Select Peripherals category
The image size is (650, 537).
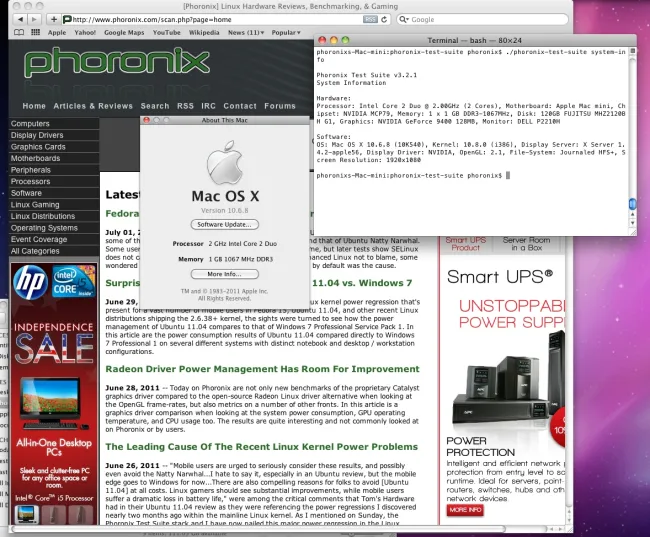point(54,170)
